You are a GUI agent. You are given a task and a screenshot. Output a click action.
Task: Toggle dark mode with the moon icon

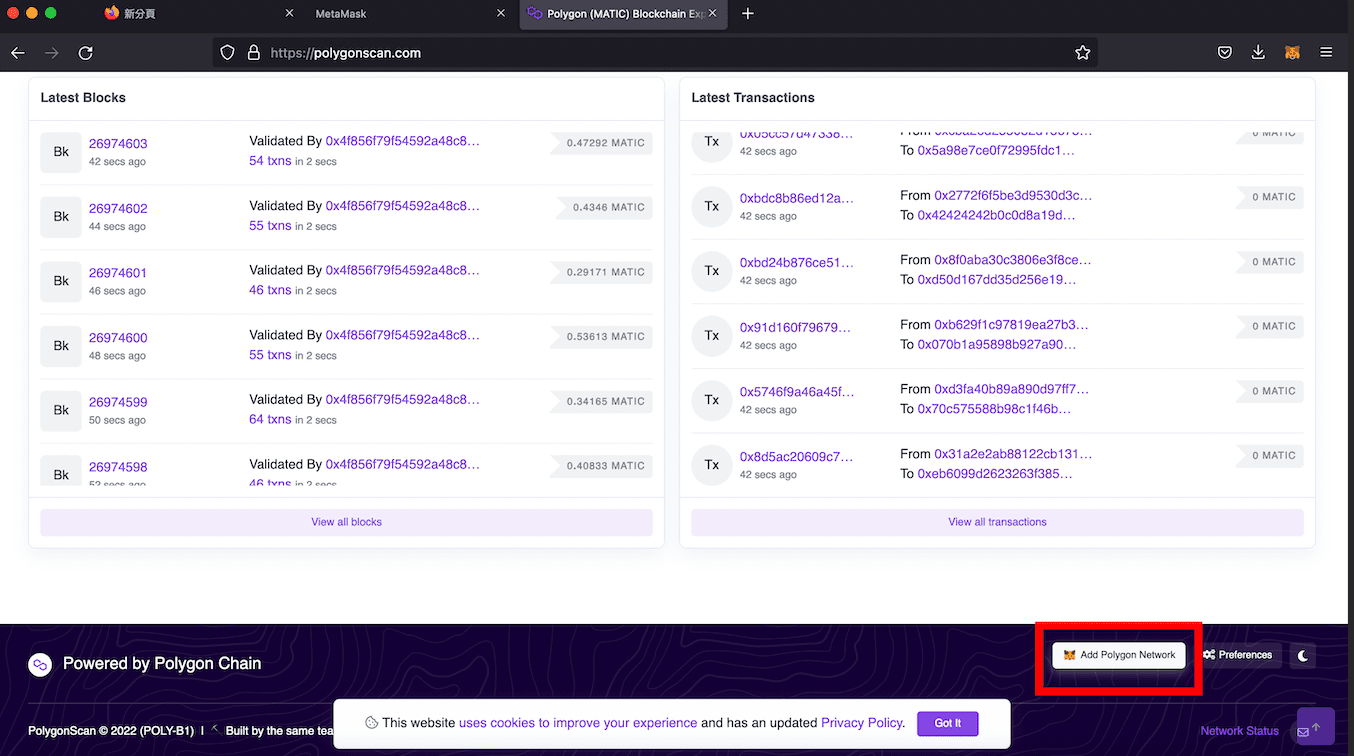[1303, 656]
